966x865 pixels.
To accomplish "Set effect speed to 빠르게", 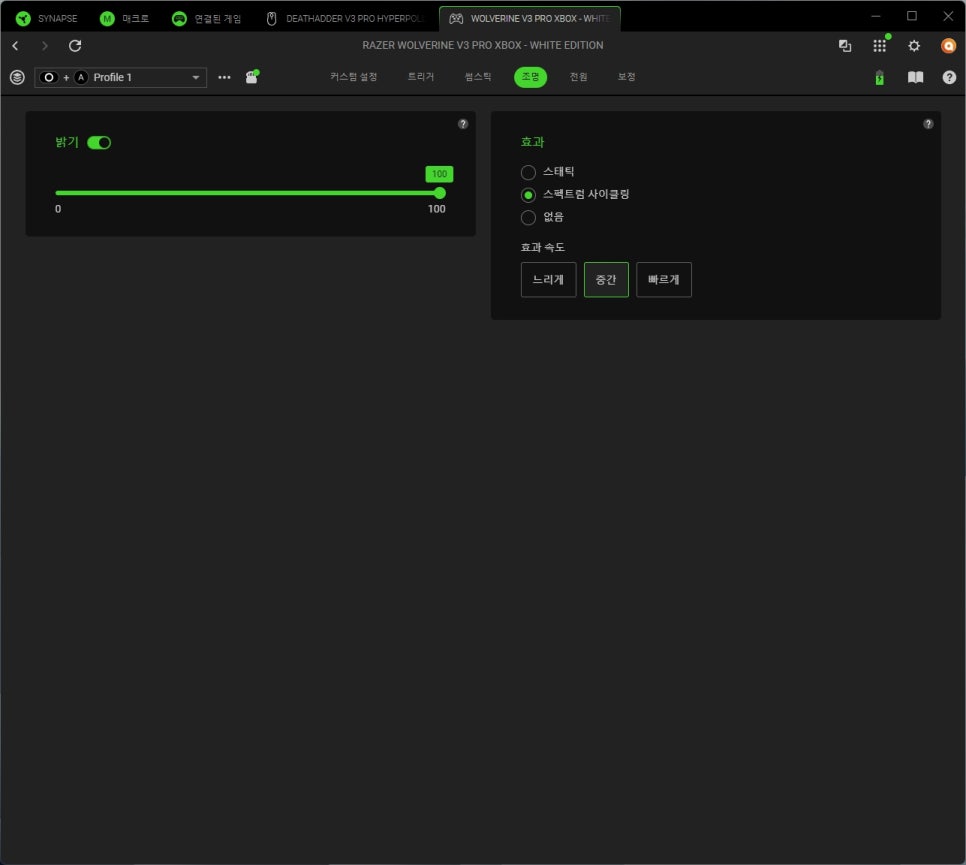I will (664, 280).
